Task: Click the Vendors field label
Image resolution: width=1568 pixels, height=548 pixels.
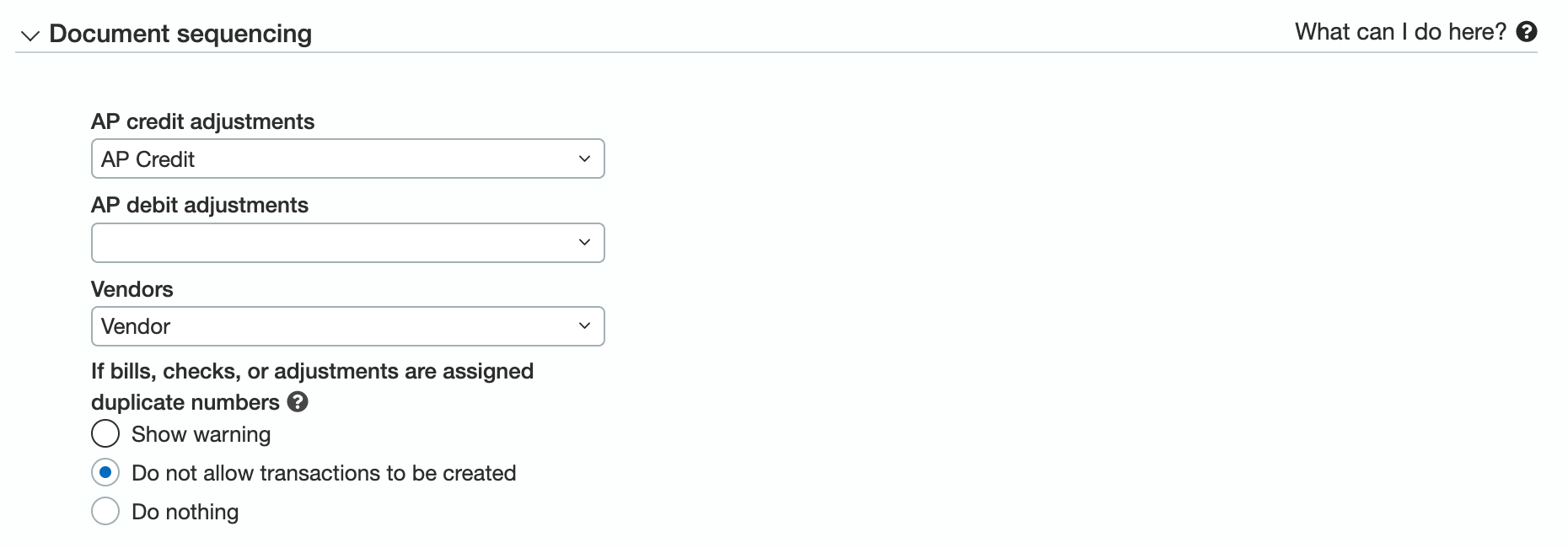Action: click(132, 289)
